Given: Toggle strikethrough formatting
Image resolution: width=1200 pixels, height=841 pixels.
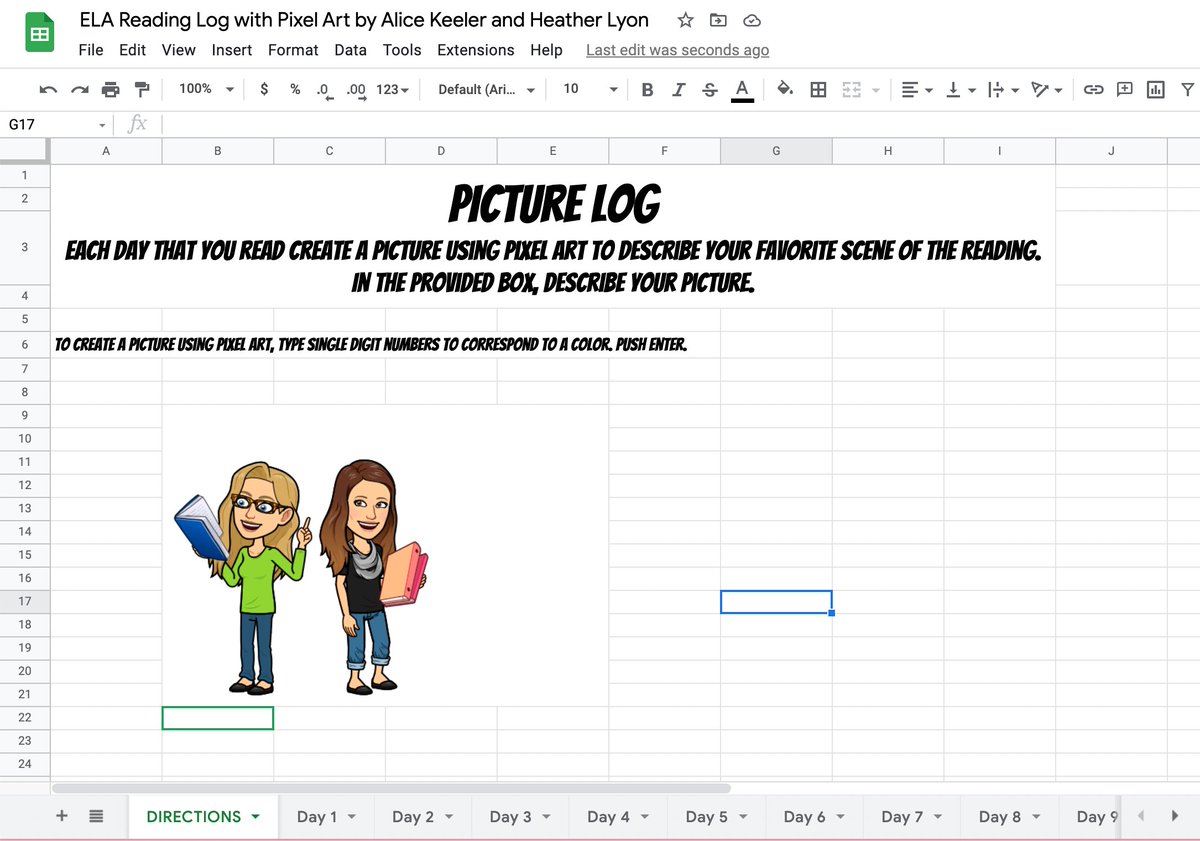Looking at the screenshot, I should tap(710, 90).
